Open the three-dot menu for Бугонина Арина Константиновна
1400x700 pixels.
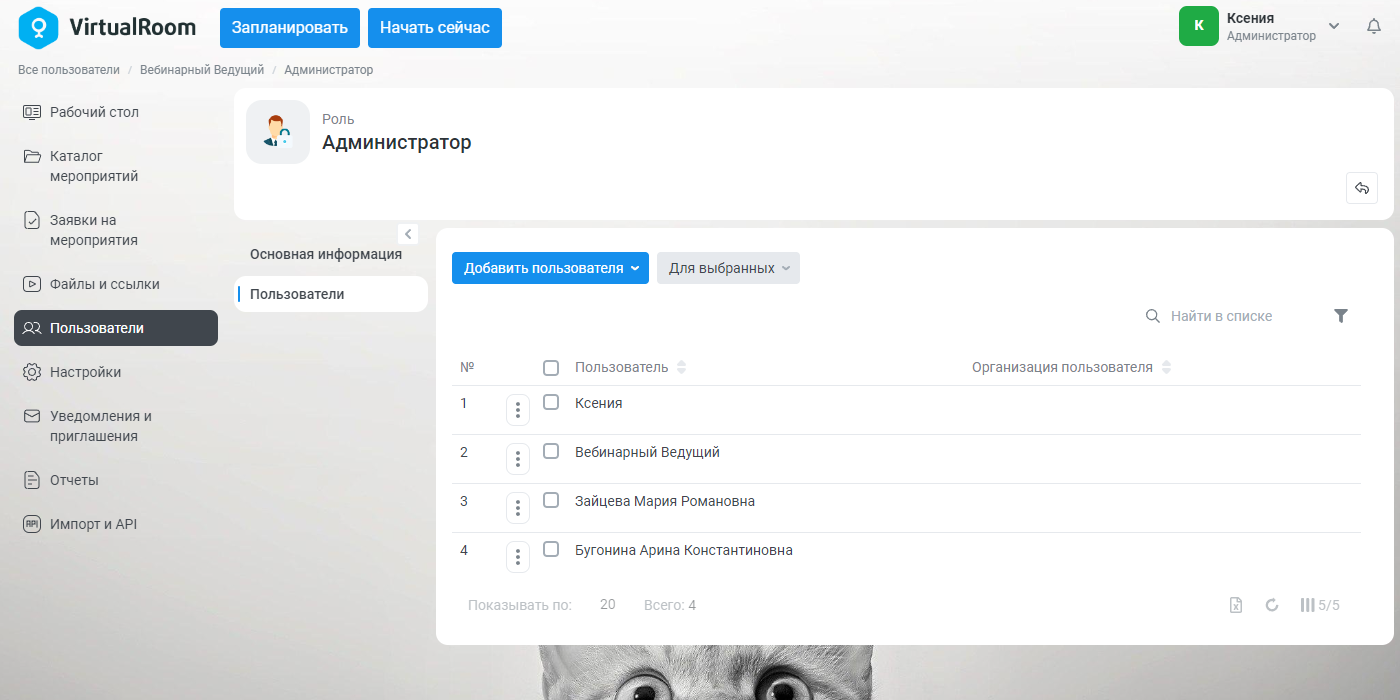click(x=518, y=557)
